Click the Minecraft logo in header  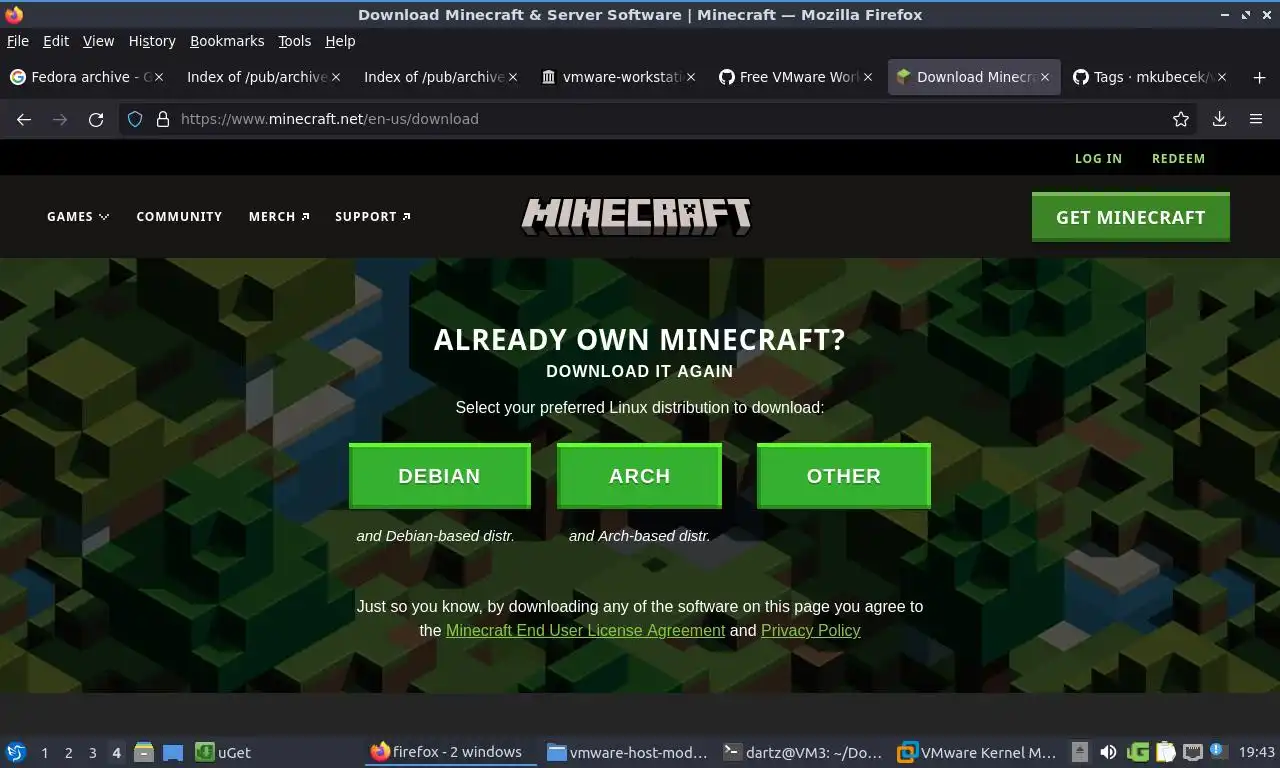click(x=636, y=216)
